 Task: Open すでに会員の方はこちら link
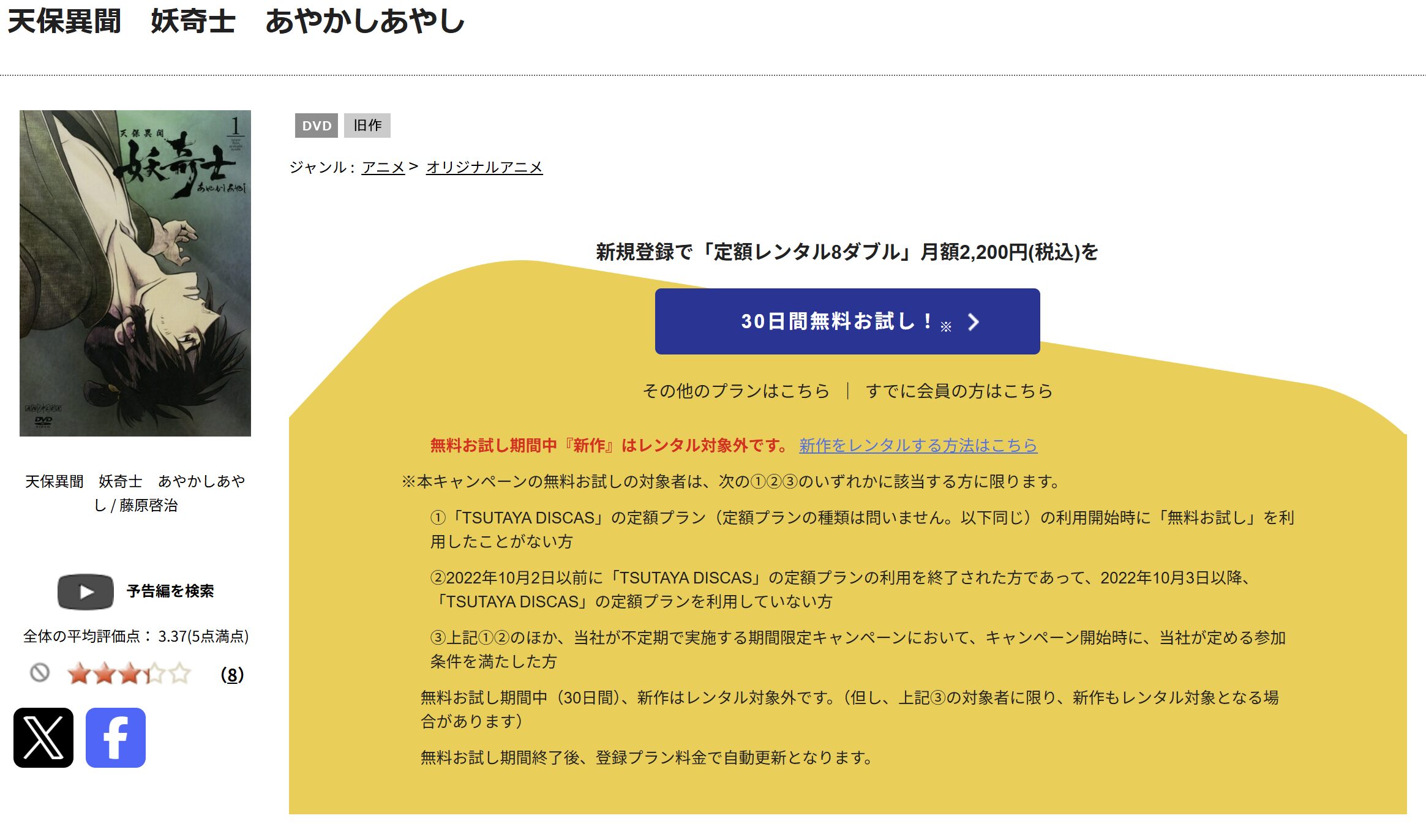click(x=959, y=391)
